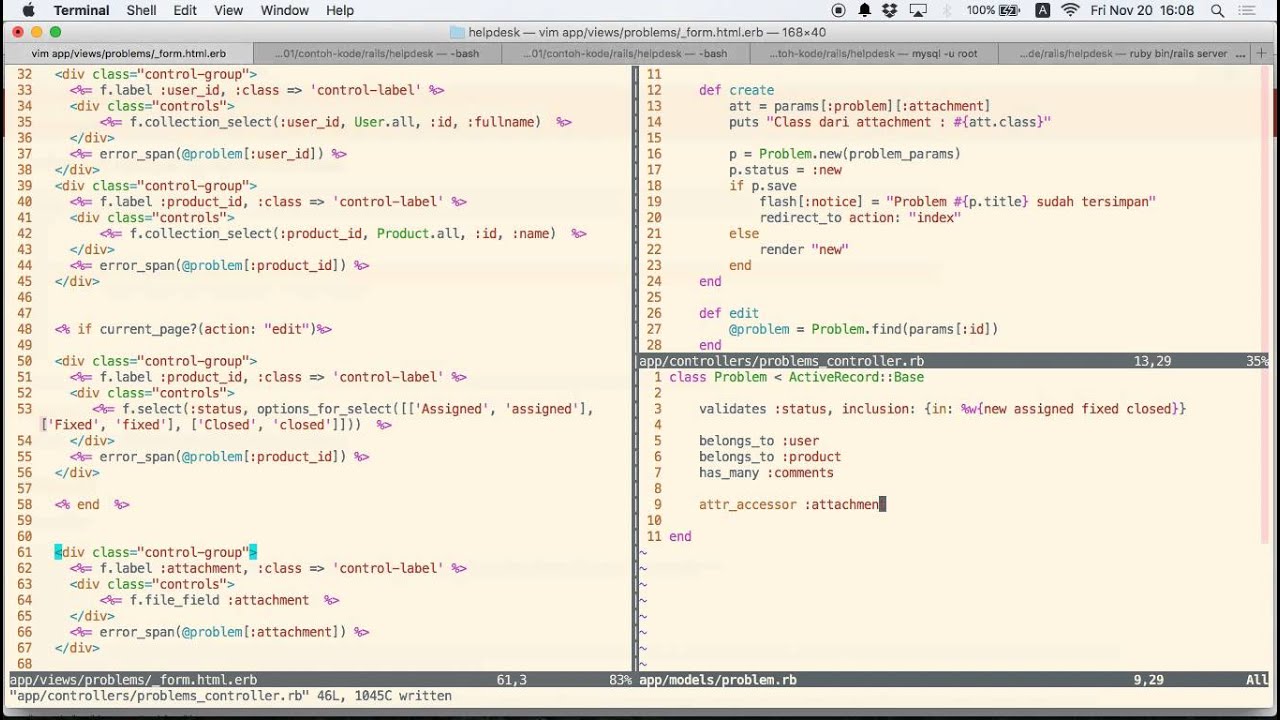The height and width of the screenshot is (720, 1280).
Task: Click the 'f.label :user_id' line
Action: (x=257, y=90)
